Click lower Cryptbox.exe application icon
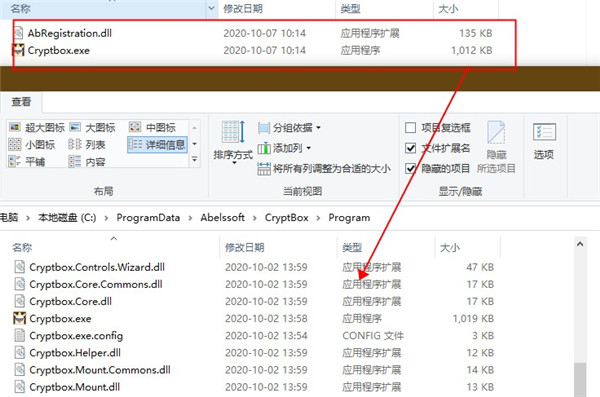The height and width of the screenshot is (397, 600). [20, 319]
